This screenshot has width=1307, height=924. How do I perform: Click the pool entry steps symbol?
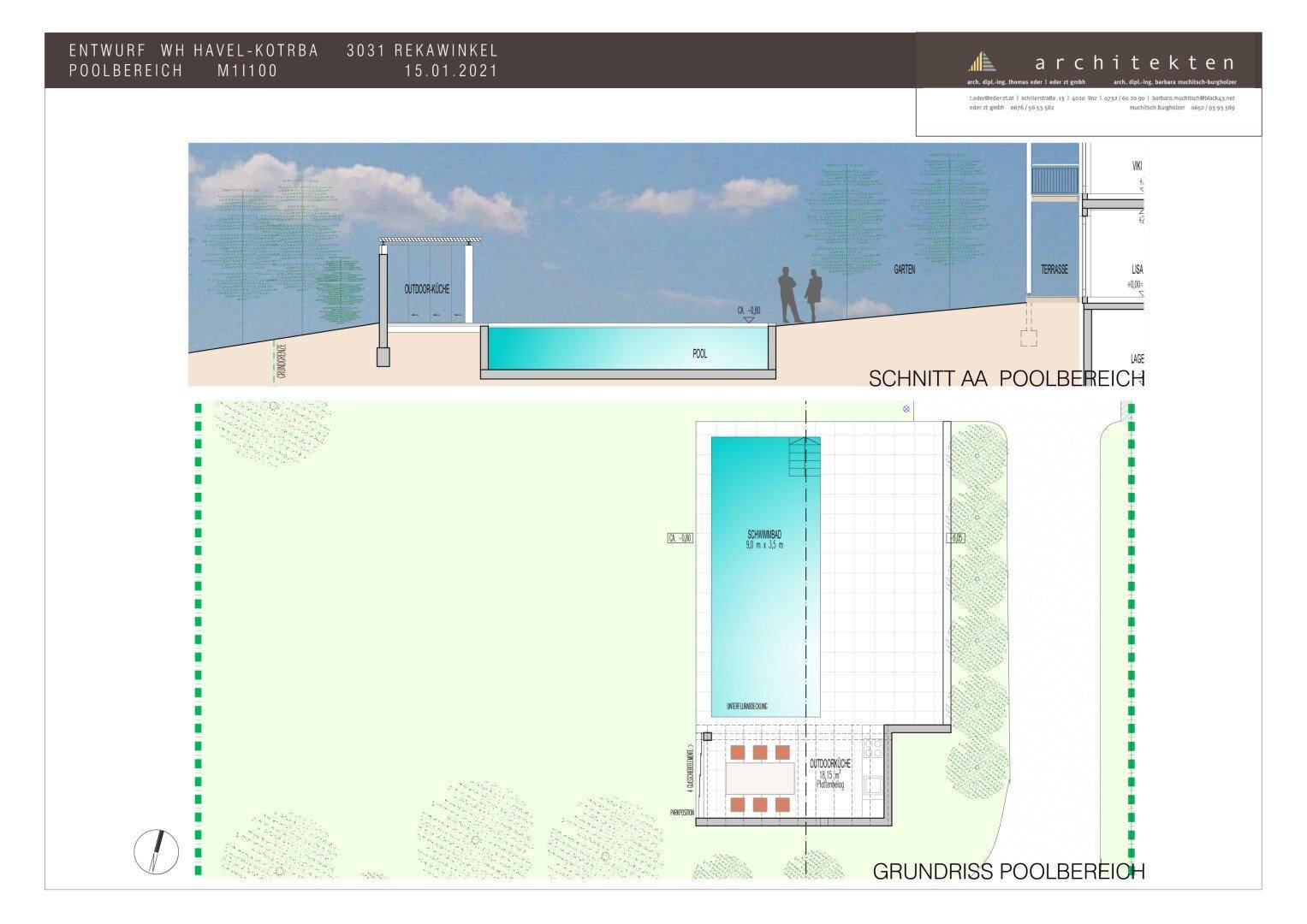pos(805,459)
